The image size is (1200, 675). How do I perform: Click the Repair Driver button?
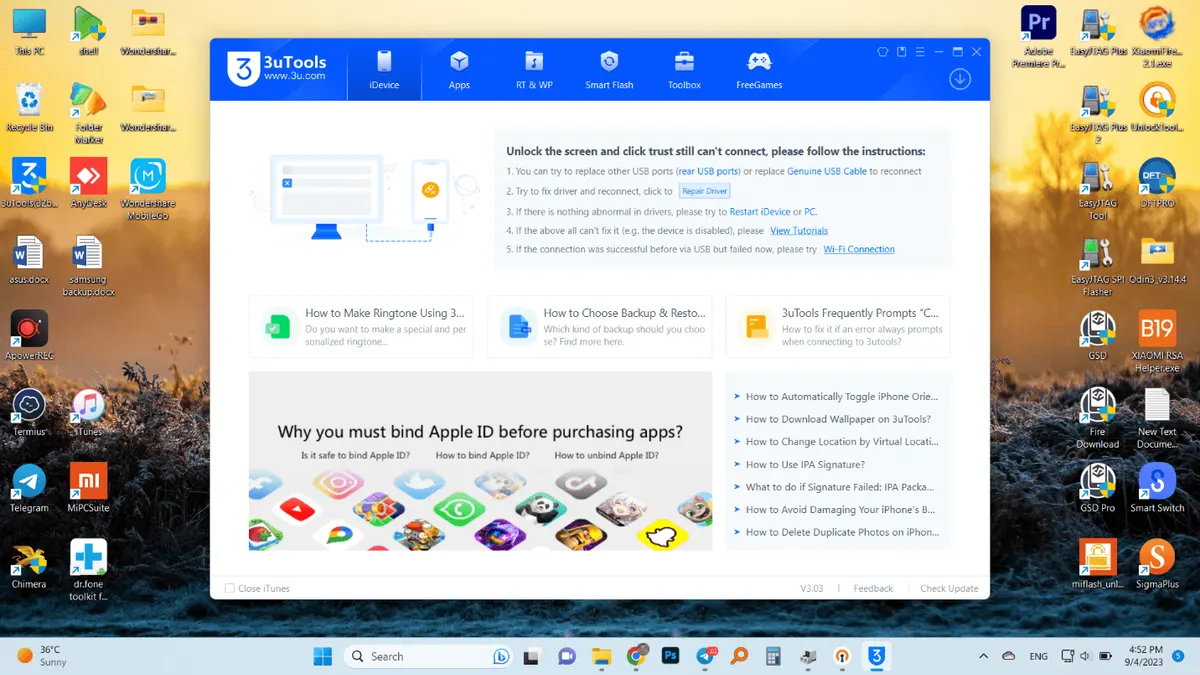pos(704,191)
